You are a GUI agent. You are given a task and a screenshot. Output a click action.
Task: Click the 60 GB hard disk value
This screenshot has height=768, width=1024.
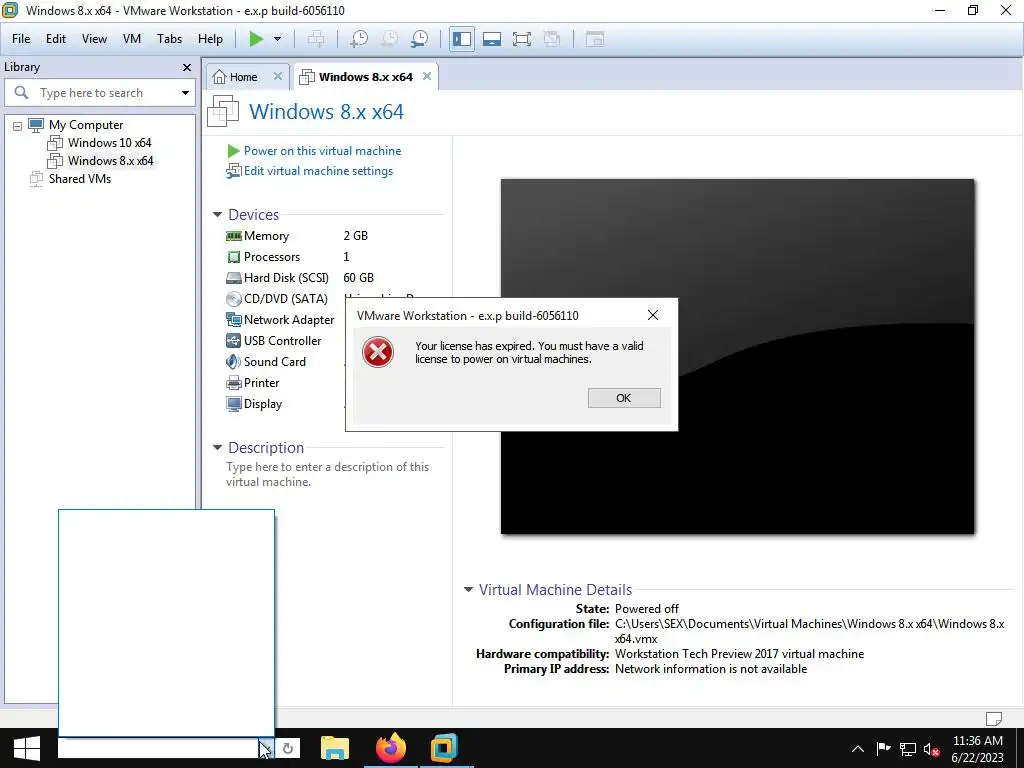[x=359, y=278]
